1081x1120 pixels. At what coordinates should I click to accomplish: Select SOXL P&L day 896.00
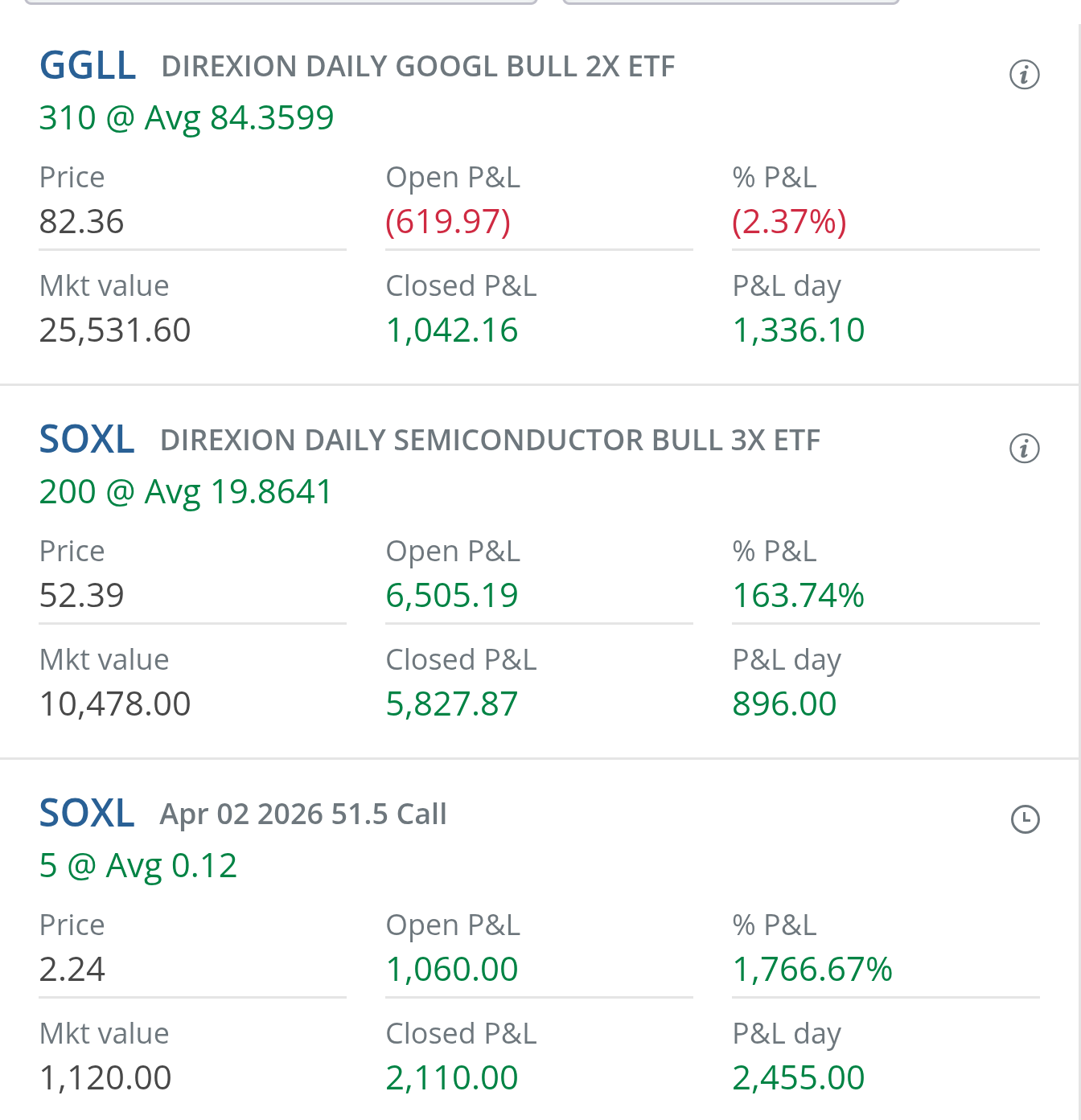[784, 704]
